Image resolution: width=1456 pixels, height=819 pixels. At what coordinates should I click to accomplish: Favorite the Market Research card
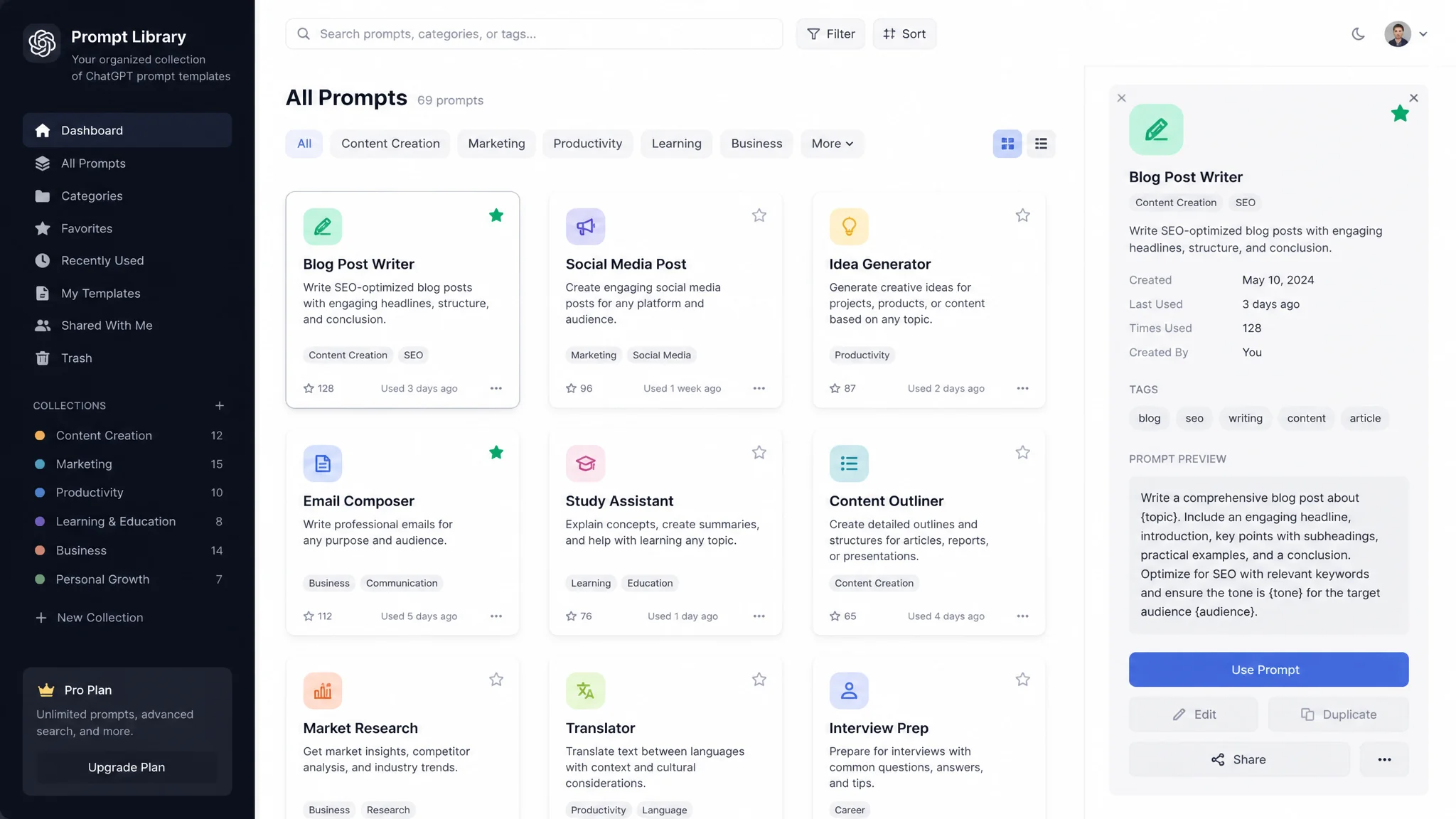tap(496, 680)
